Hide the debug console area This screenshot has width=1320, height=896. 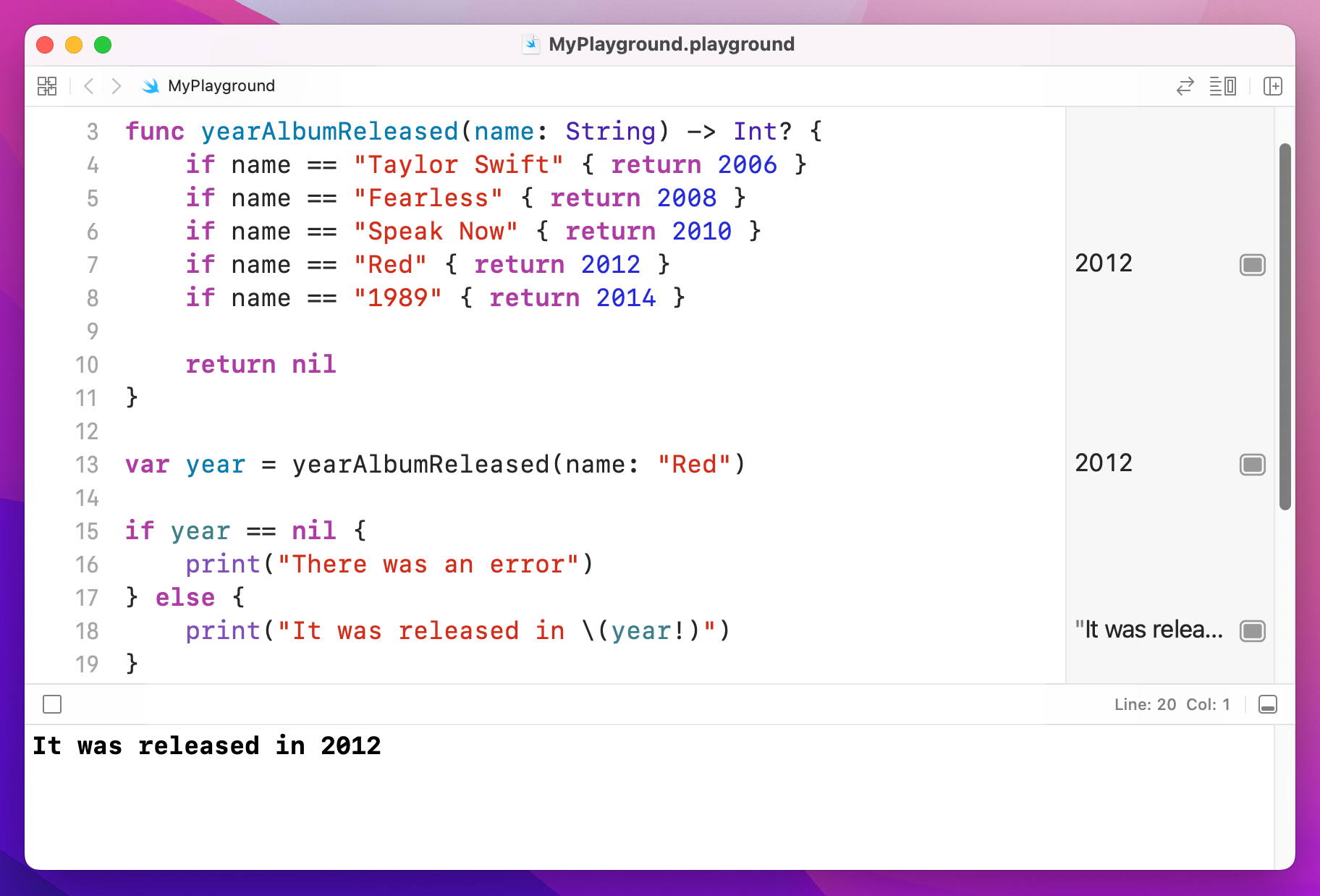coord(1266,704)
